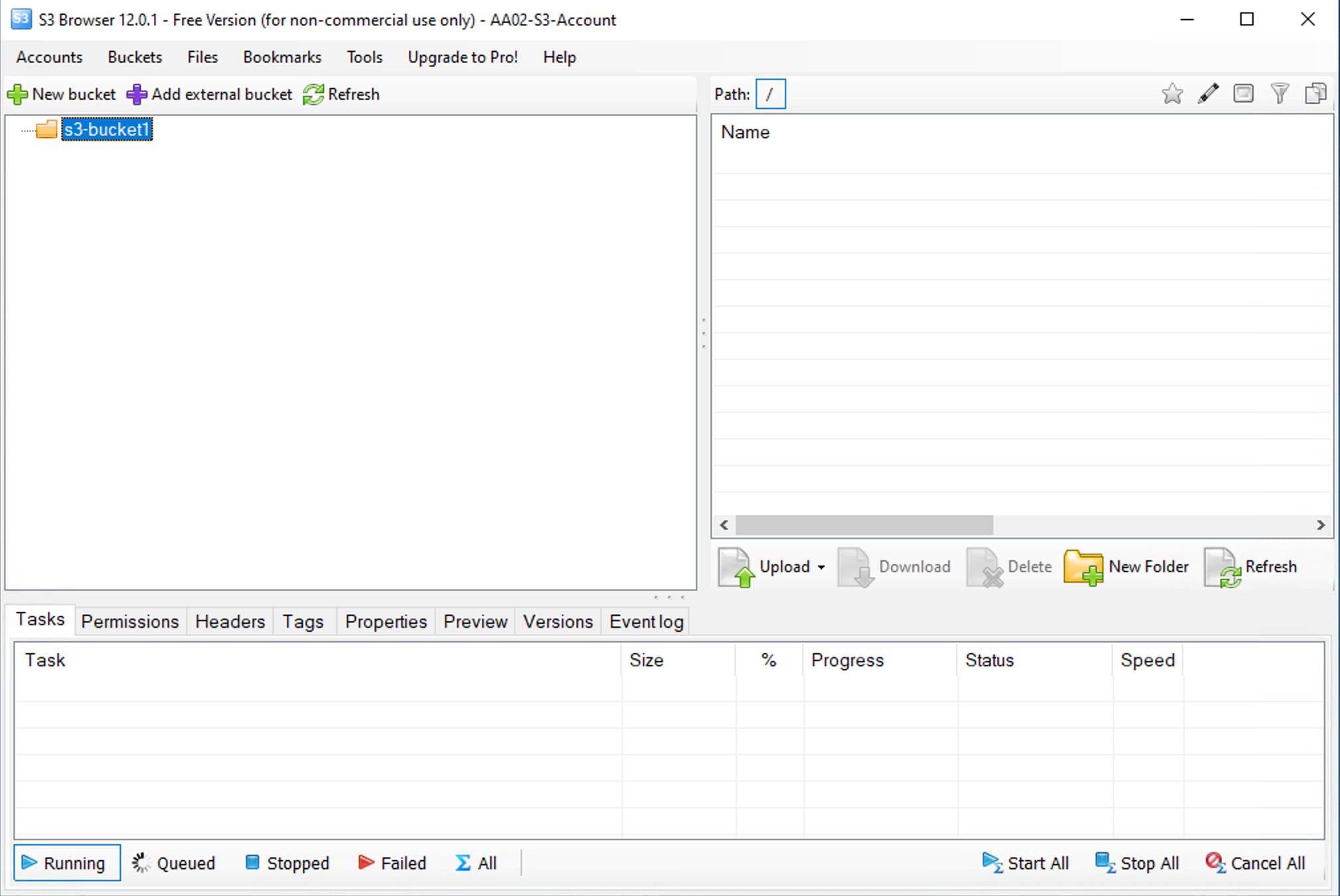Viewport: 1340px width, 896px height.
Task: Add an external bucket
Action: [x=209, y=94]
